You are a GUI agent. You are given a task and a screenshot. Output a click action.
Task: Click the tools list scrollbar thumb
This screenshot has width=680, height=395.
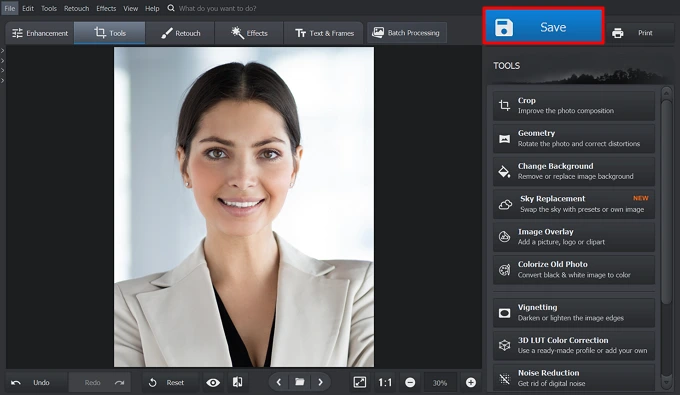pyautogui.click(x=667, y=202)
